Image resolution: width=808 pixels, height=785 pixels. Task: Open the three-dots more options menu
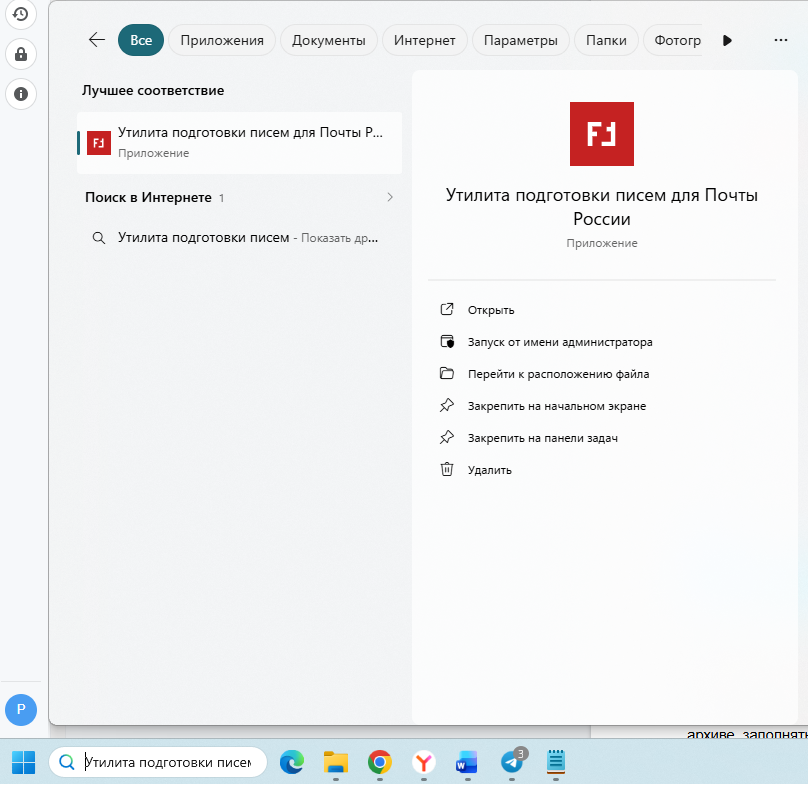tap(781, 40)
